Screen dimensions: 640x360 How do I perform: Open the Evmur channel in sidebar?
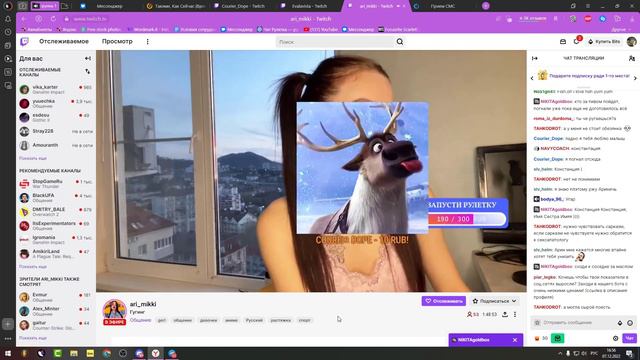tap(56, 297)
